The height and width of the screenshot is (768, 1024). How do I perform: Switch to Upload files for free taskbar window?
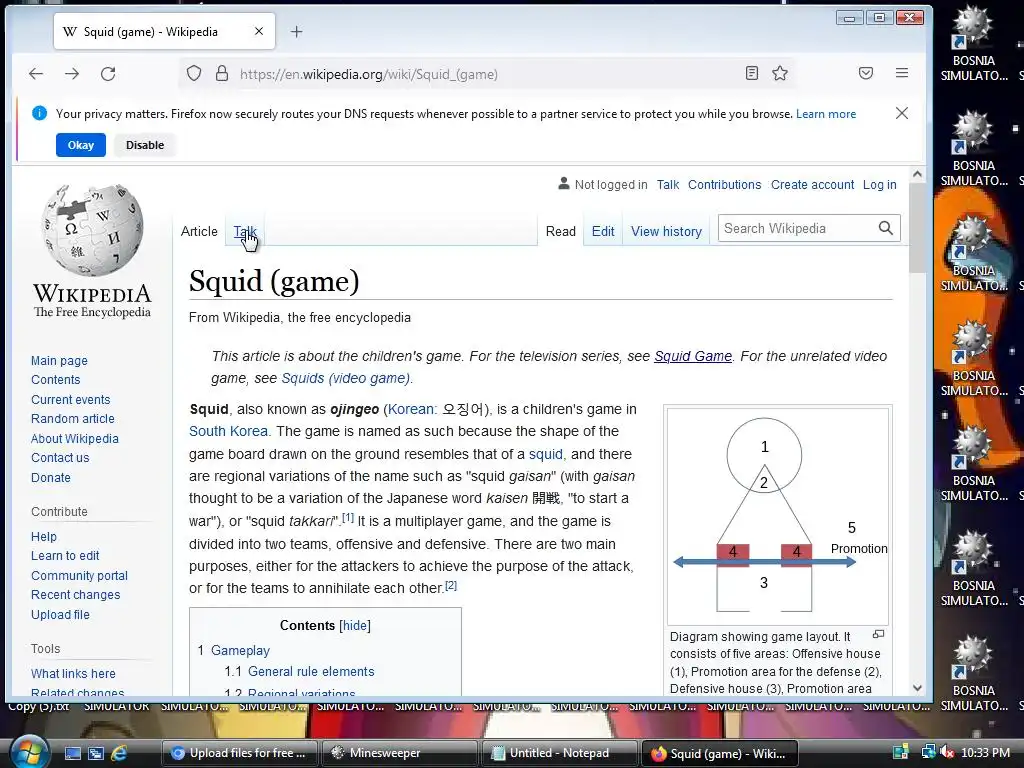[x=239, y=753]
